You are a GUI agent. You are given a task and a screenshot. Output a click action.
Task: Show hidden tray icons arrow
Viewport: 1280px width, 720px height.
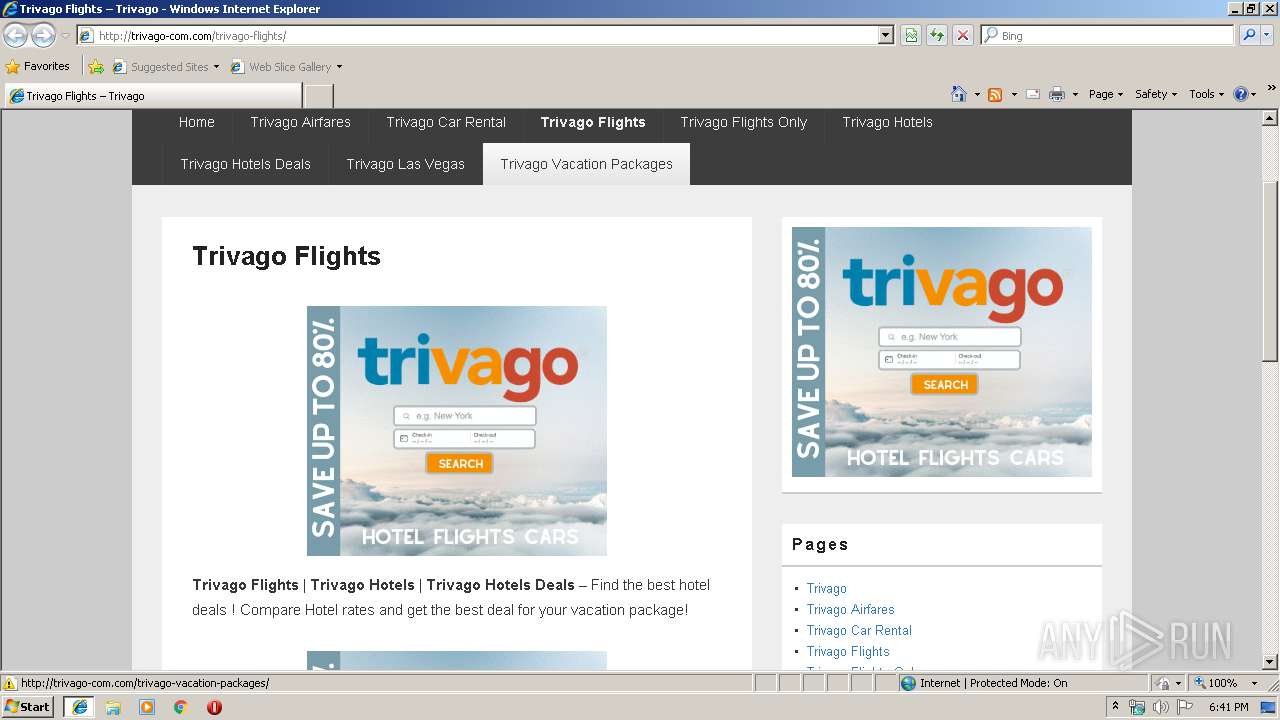tap(1115, 707)
